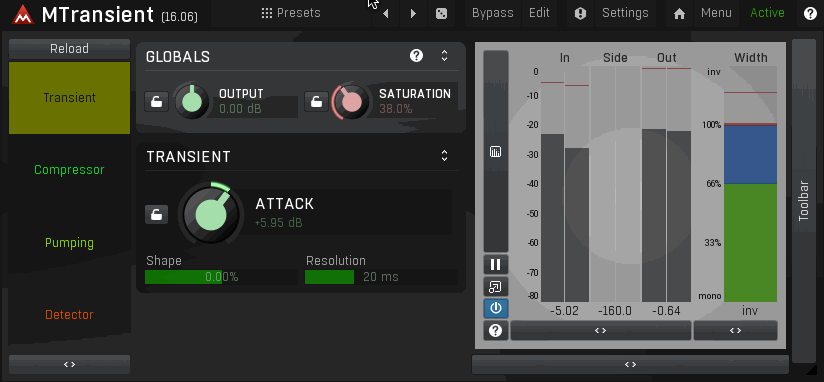
Task: Toggle the Attack parameter lock
Action: click(x=157, y=214)
